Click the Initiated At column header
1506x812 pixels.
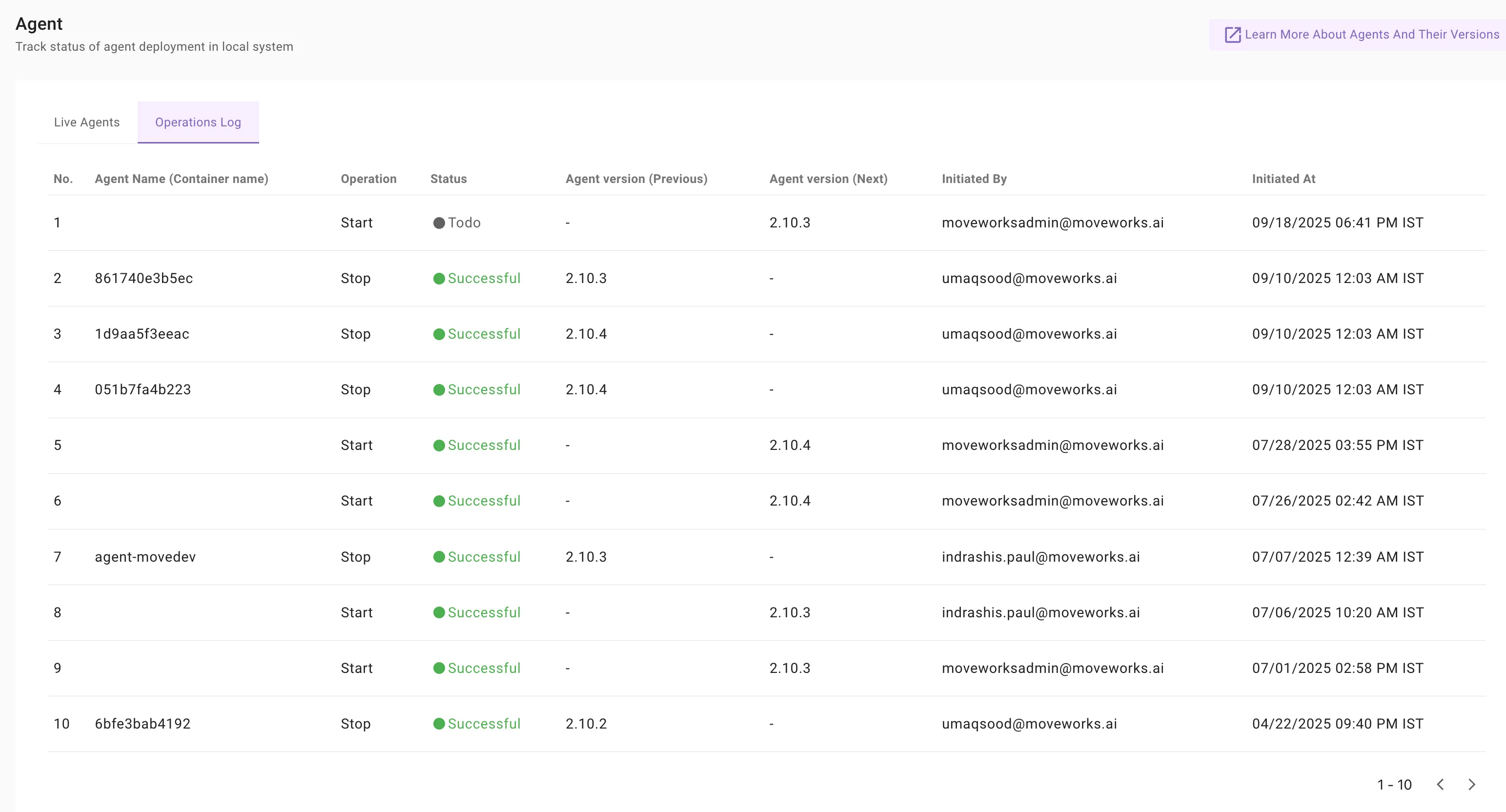(x=1283, y=179)
